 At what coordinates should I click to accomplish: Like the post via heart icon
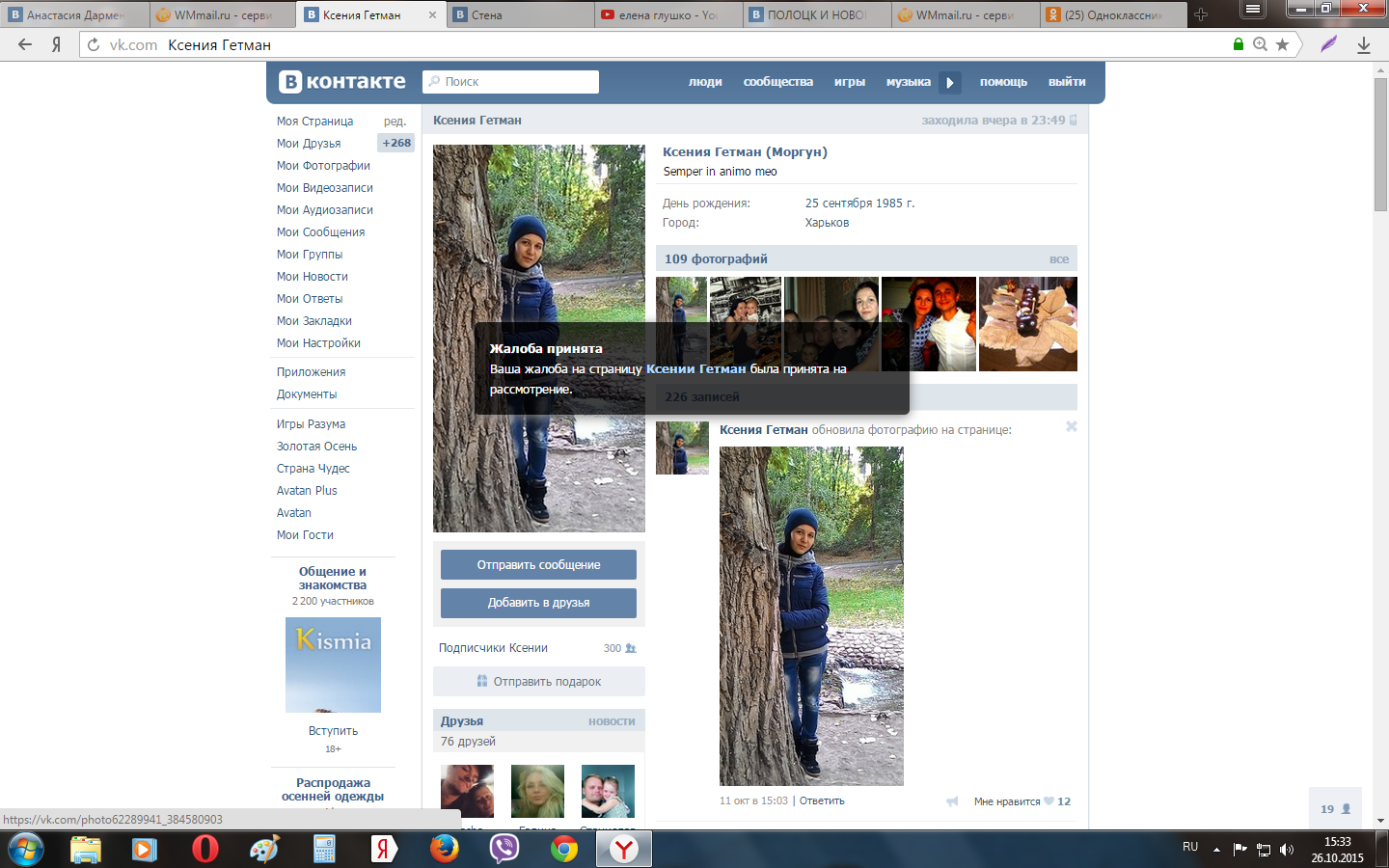click(1049, 801)
